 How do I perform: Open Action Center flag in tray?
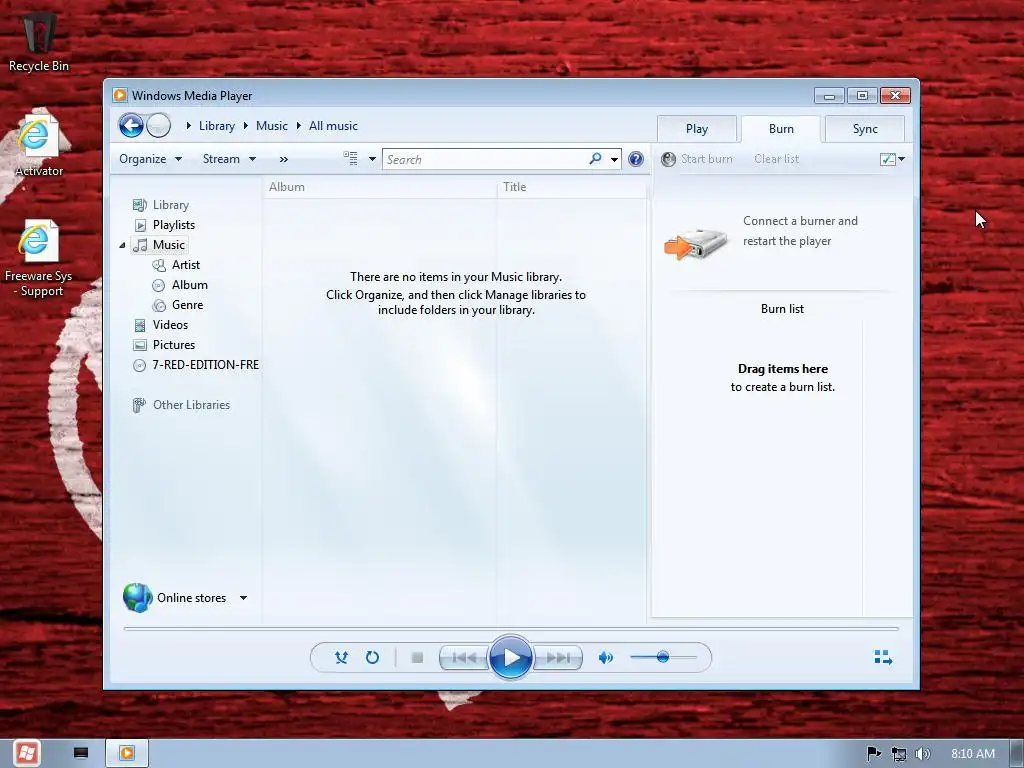(x=873, y=754)
